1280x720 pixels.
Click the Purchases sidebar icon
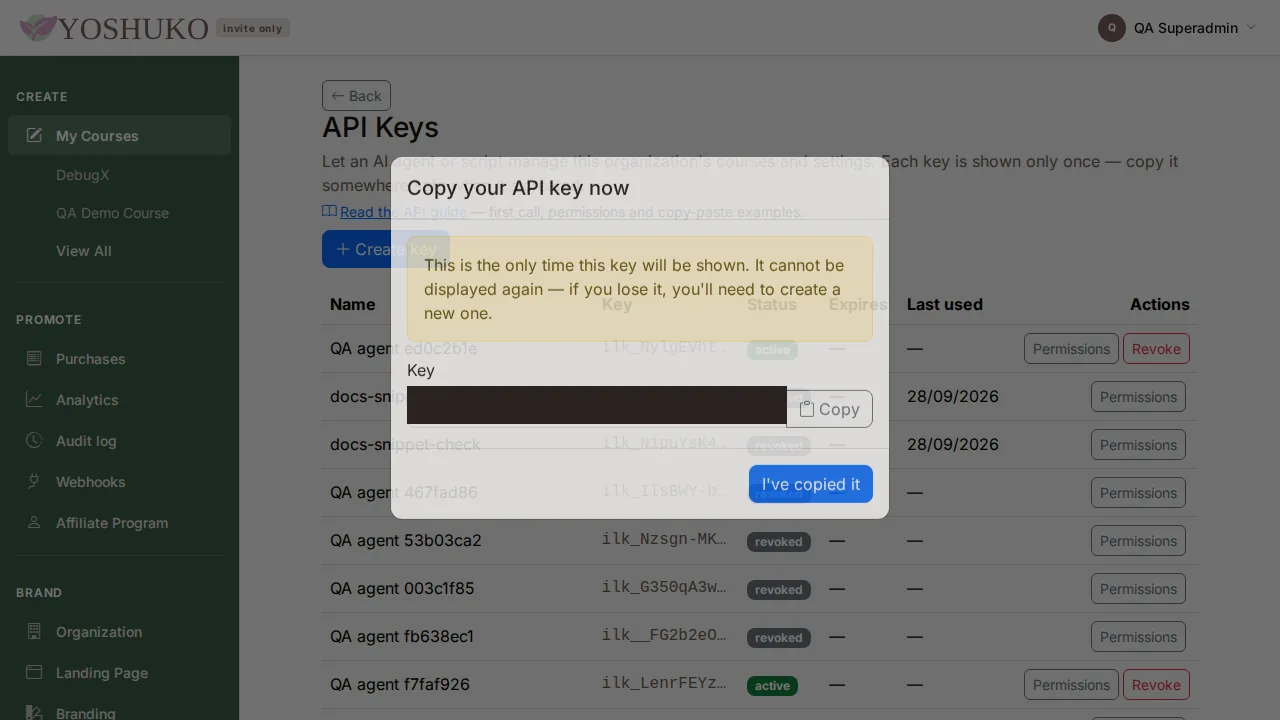click(34, 358)
